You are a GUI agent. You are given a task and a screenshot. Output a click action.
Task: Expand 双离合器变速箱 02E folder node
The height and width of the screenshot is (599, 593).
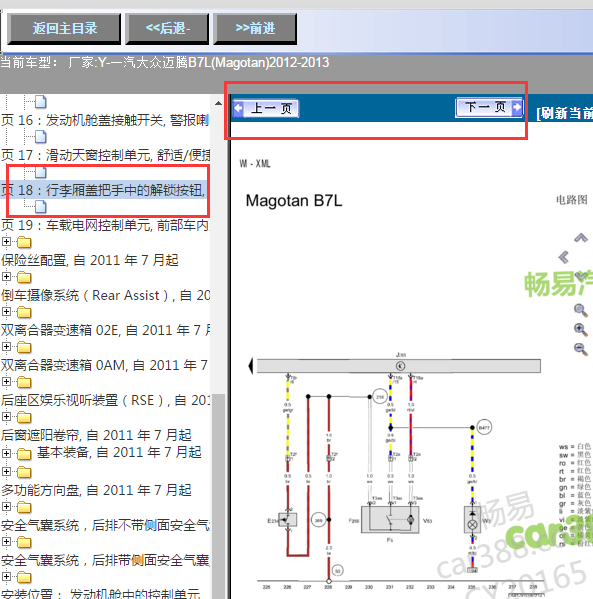pos(6,311)
